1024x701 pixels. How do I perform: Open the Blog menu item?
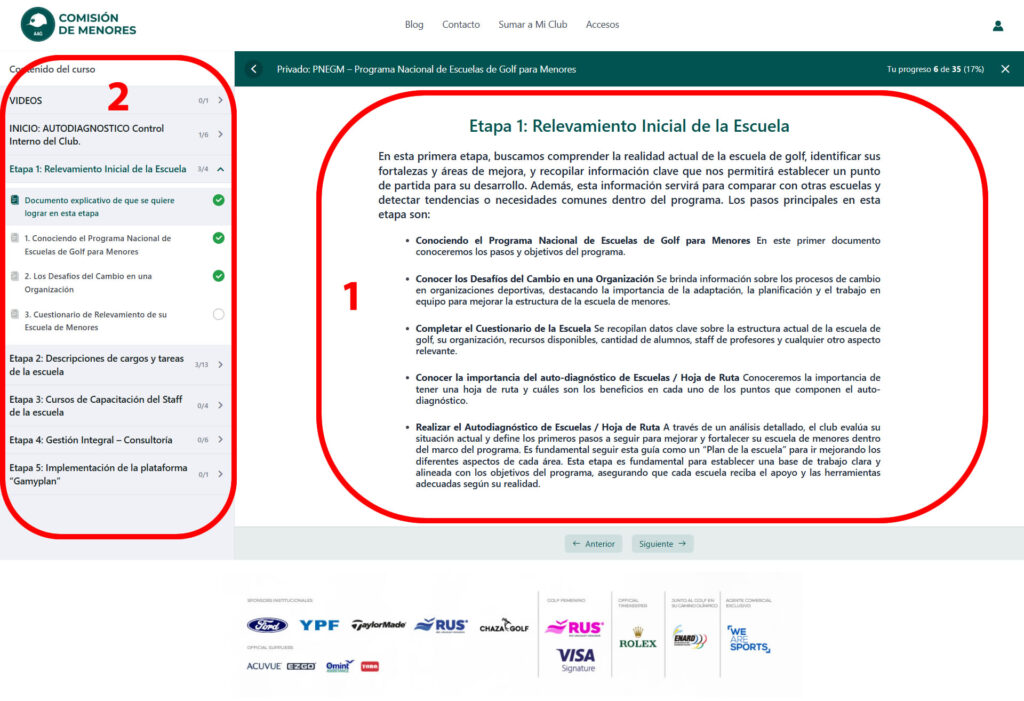pos(414,25)
